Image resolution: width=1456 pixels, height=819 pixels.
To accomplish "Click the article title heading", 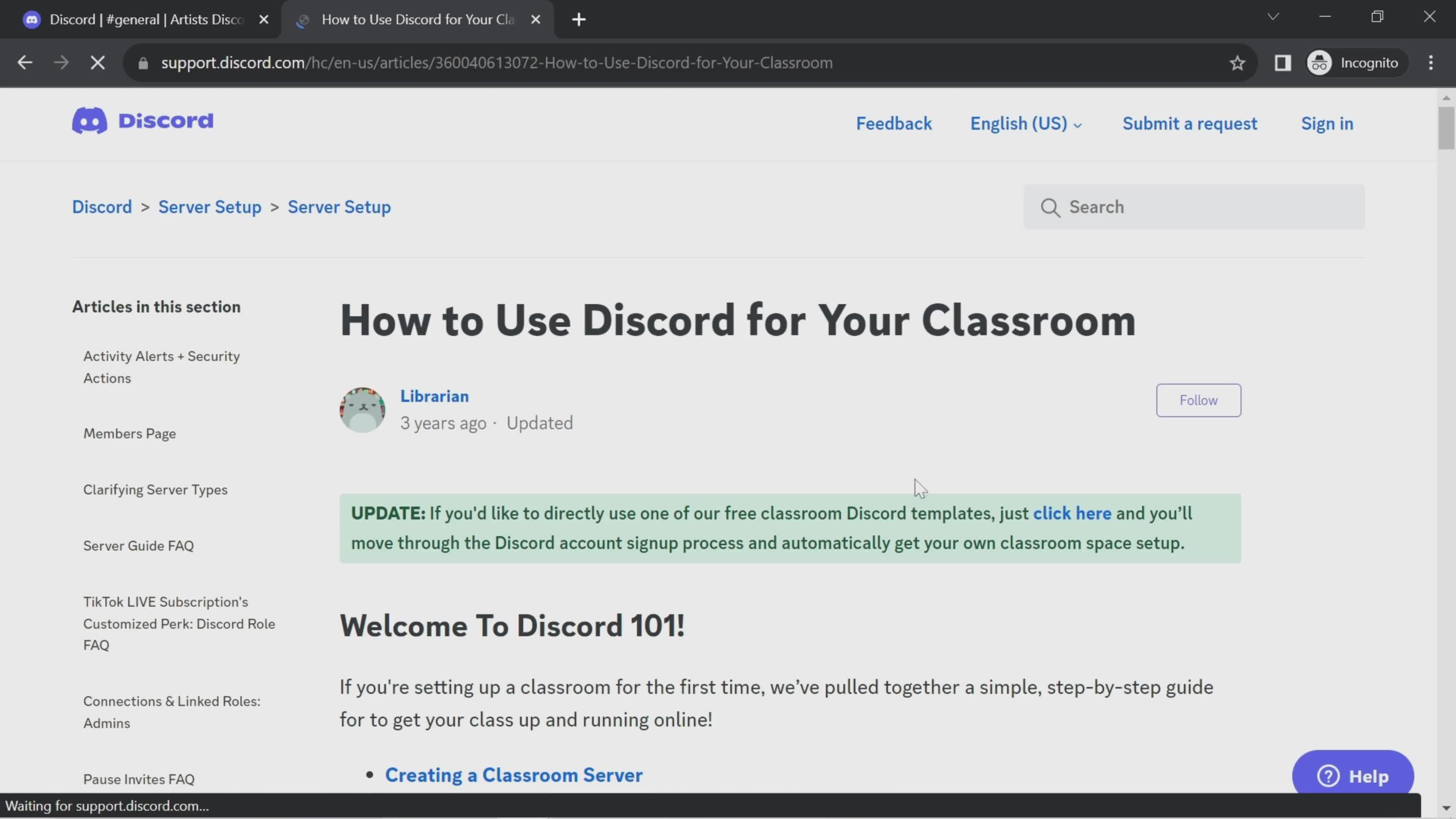I will pos(737,320).
